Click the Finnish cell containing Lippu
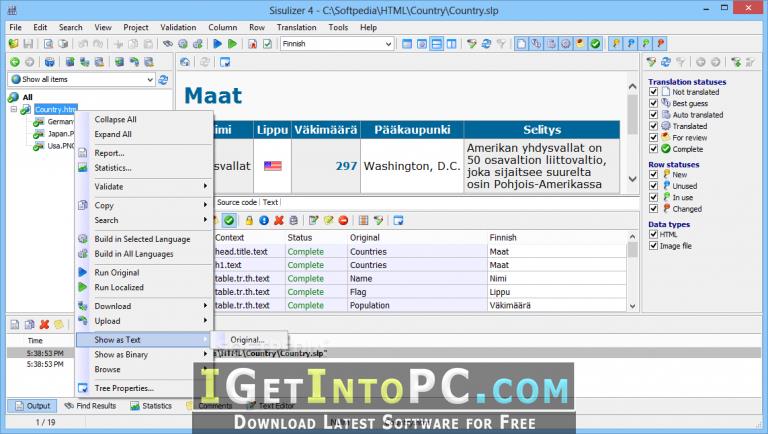This screenshot has height=434, width=768. coord(557,292)
